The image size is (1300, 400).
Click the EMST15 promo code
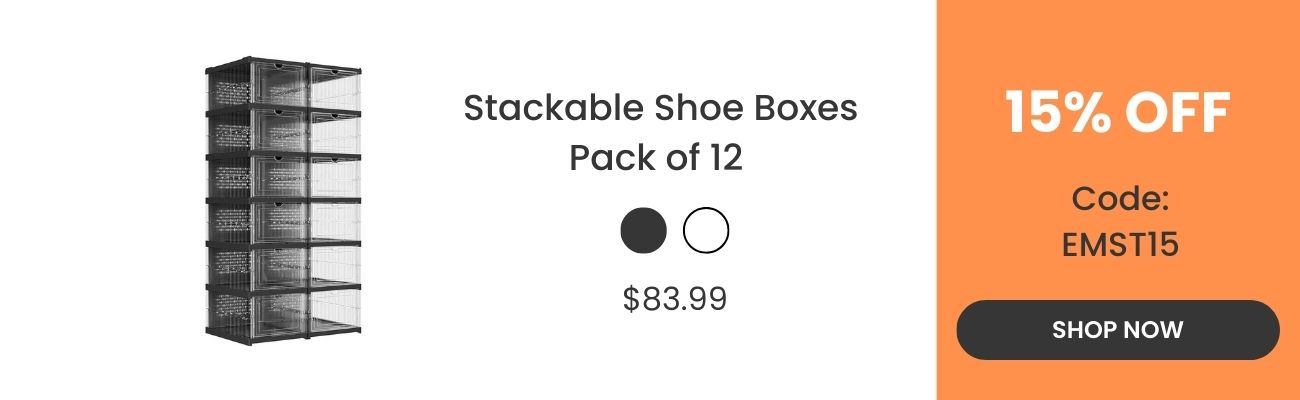(x=1120, y=243)
